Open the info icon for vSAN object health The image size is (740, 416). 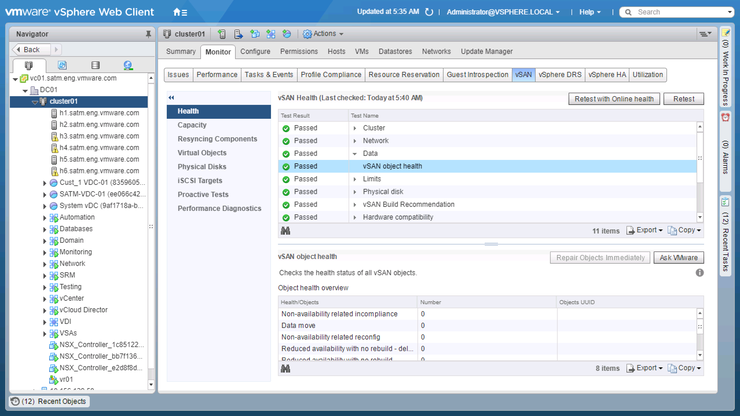tap(699, 272)
